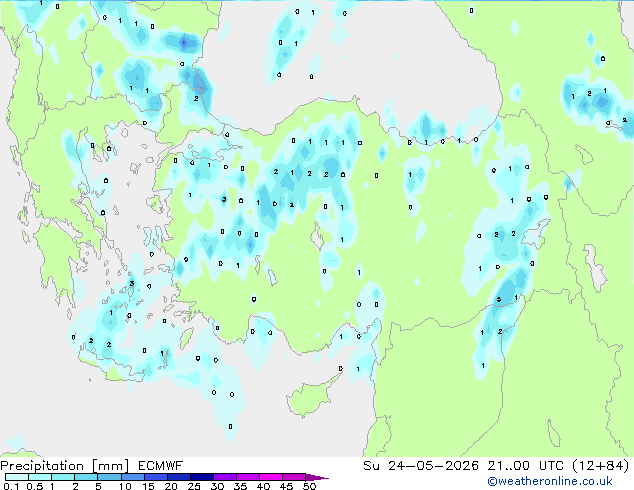Click the '10' legend scale label
Screen dimensions: 634x490
[125, 486]
